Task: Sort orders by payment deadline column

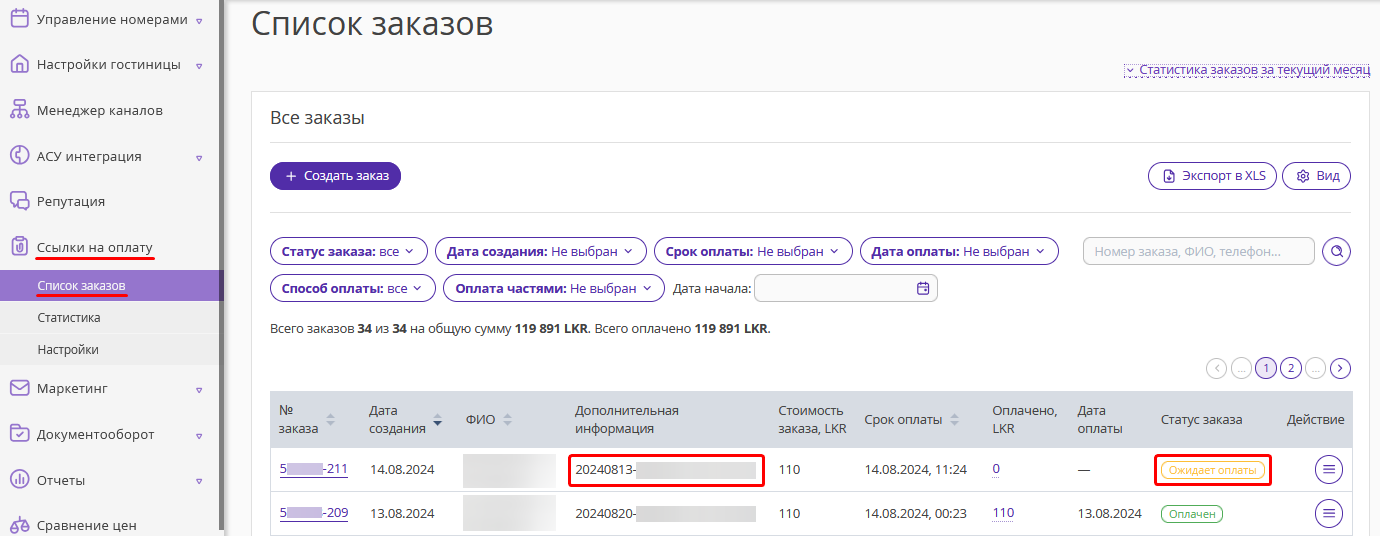Action: 954,420
